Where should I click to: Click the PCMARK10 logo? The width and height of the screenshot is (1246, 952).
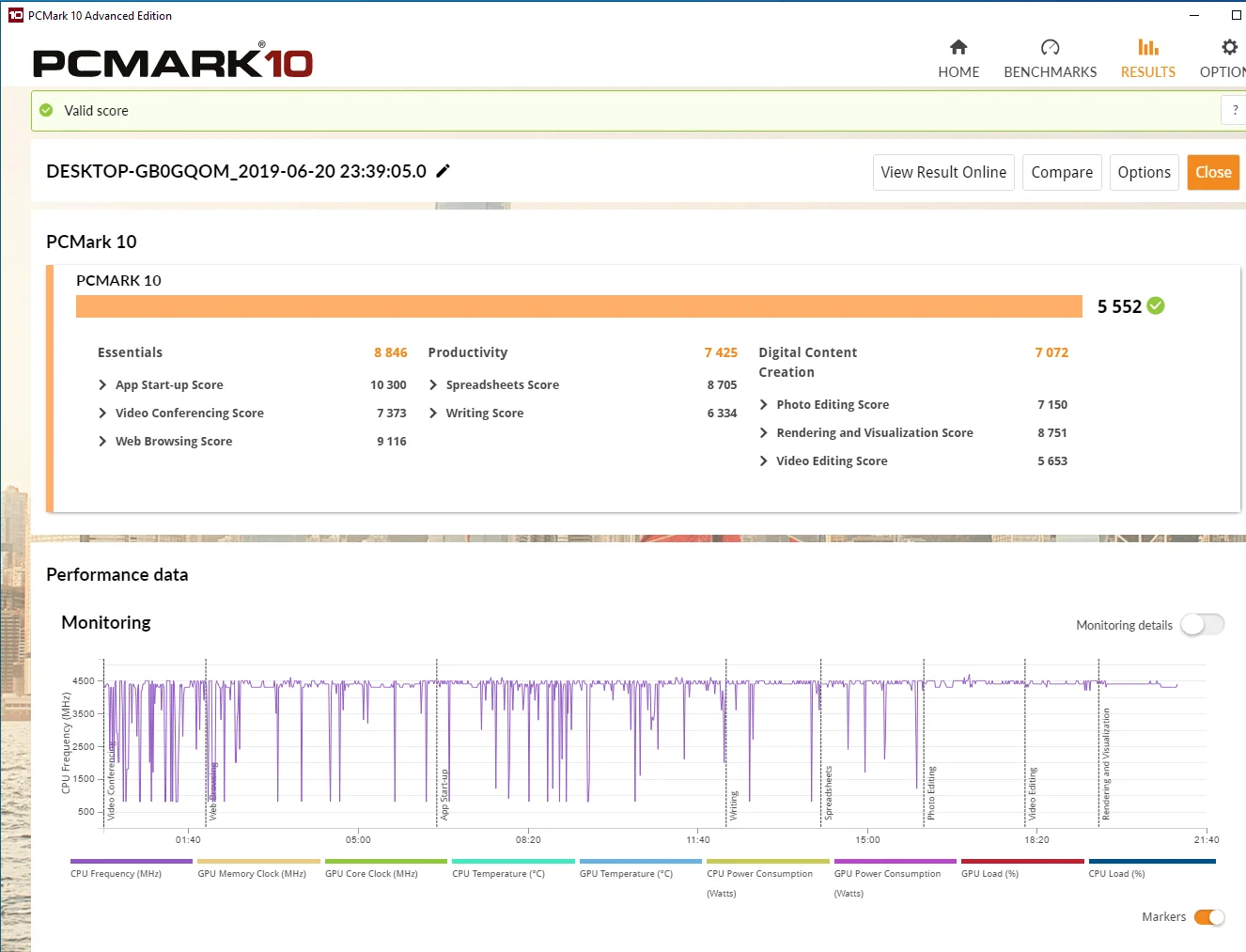[173, 61]
